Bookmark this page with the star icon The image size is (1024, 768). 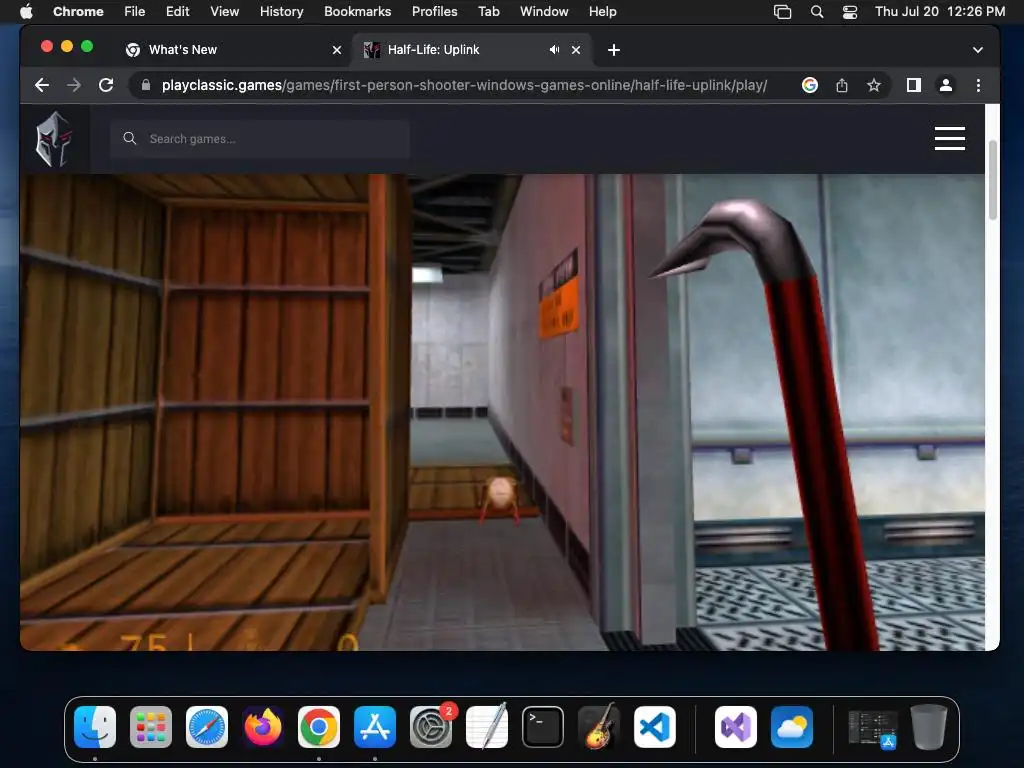[x=874, y=85]
